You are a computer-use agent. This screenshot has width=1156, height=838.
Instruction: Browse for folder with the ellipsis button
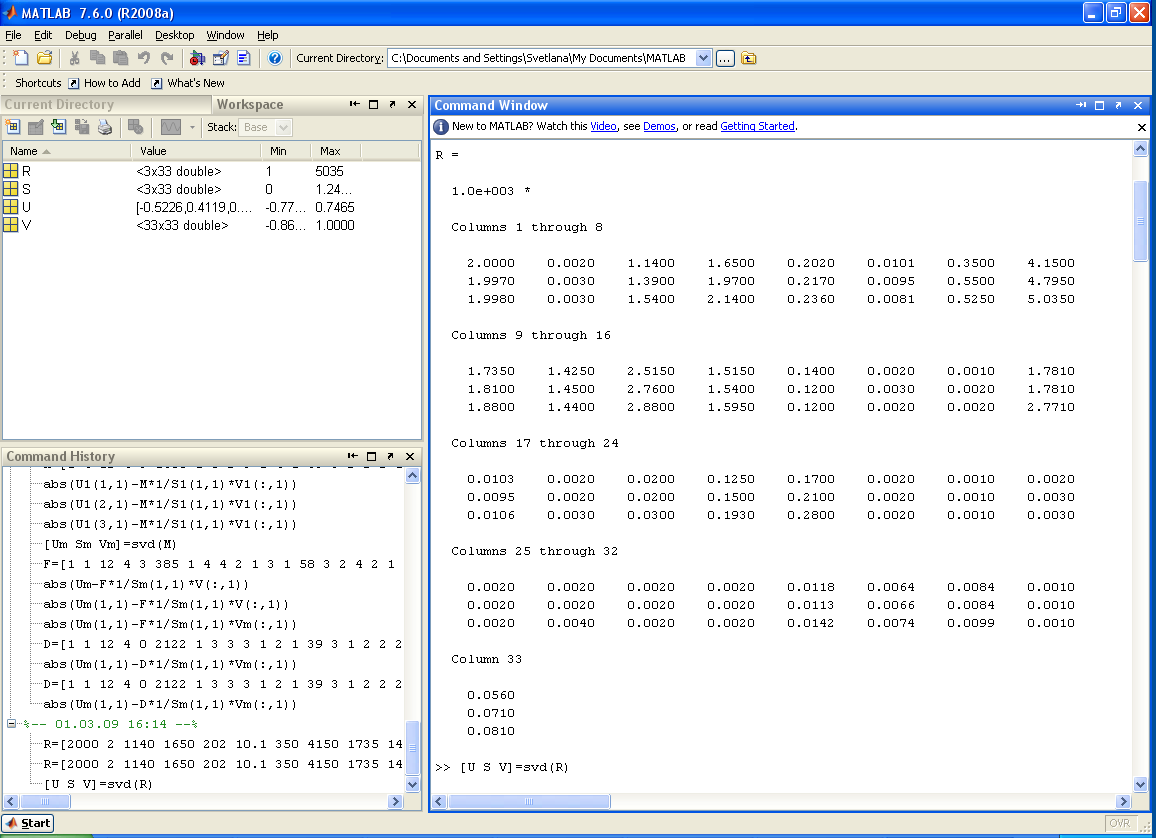[725, 58]
